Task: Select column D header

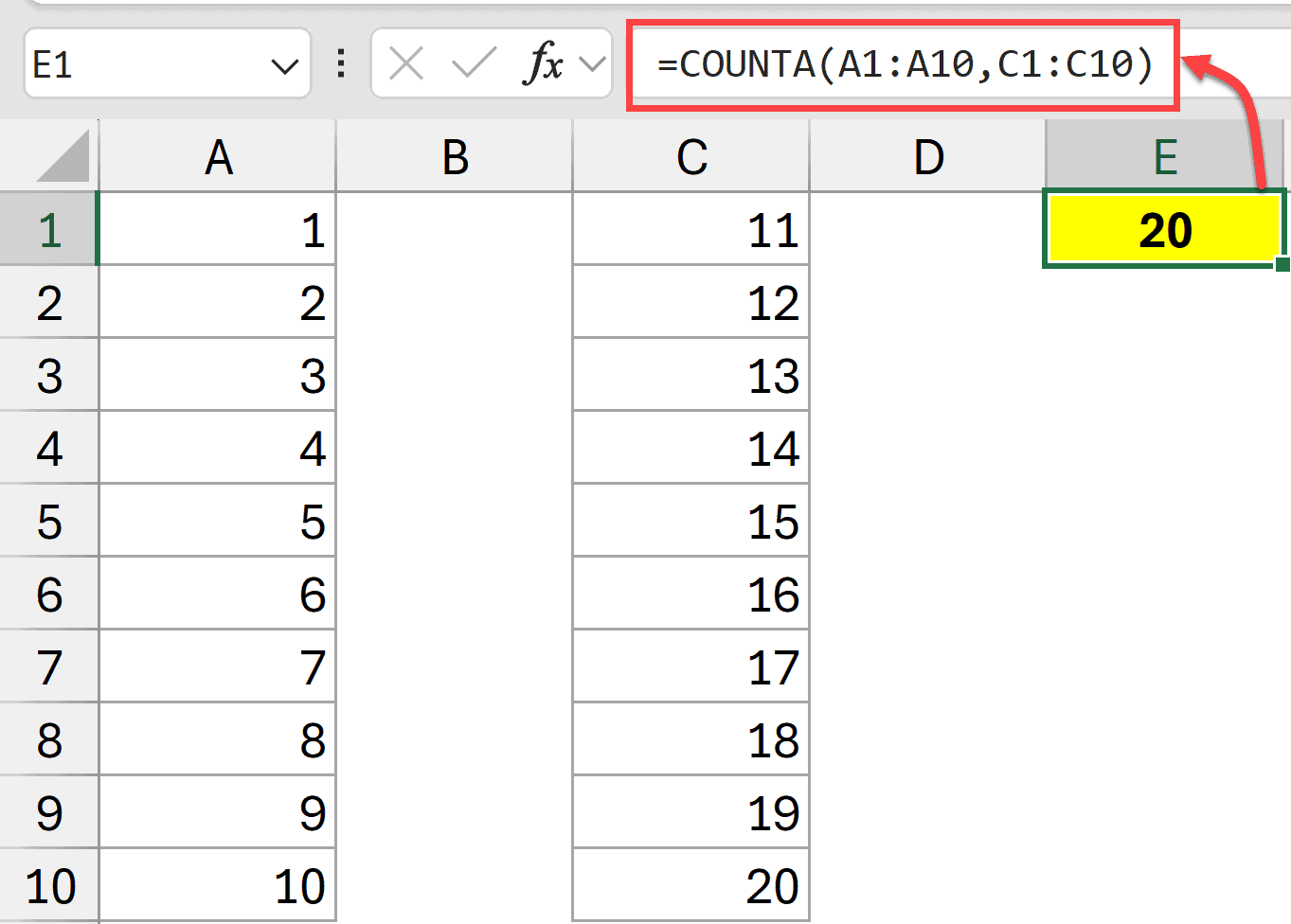Action: (x=926, y=155)
